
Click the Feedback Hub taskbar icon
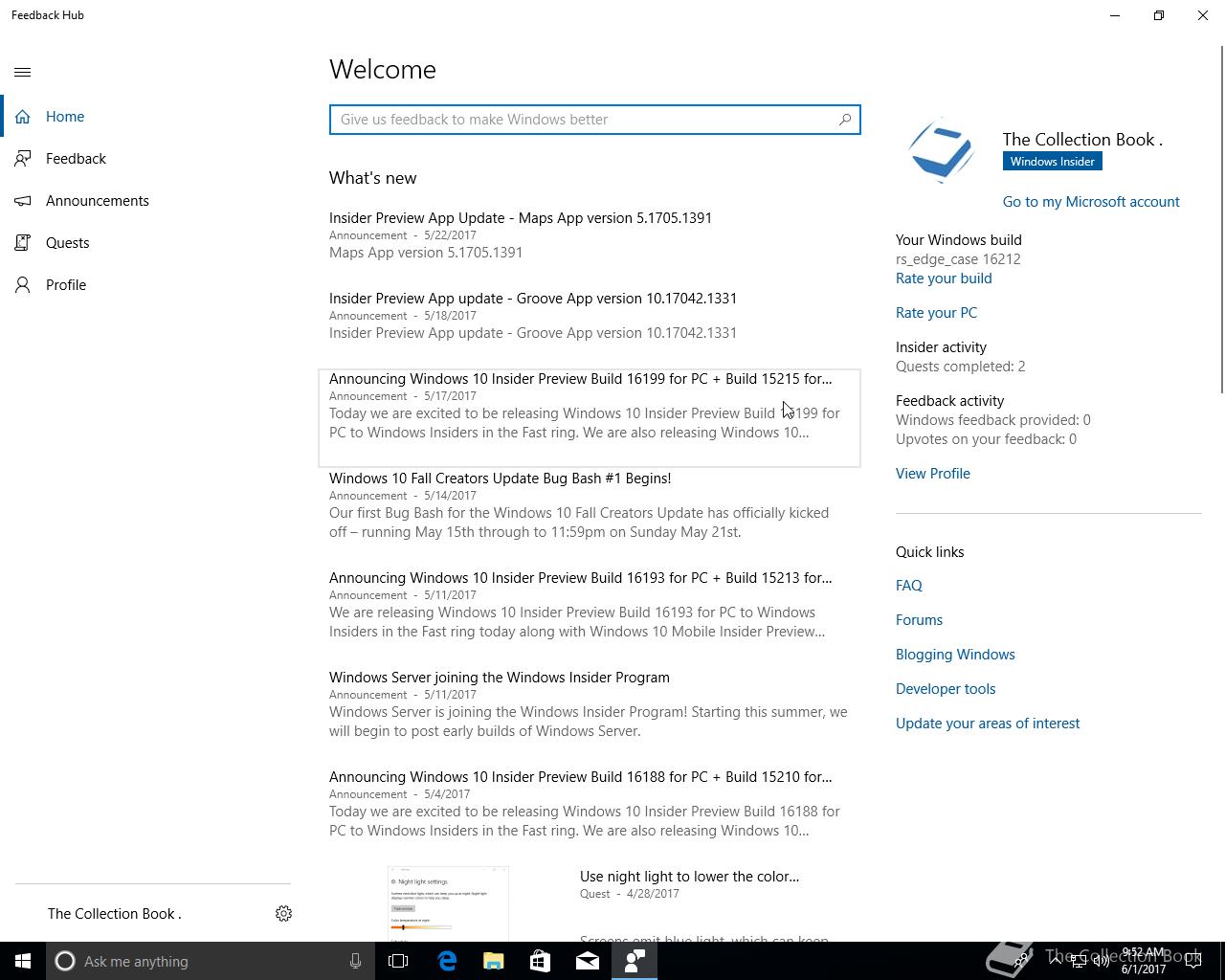pos(635,961)
